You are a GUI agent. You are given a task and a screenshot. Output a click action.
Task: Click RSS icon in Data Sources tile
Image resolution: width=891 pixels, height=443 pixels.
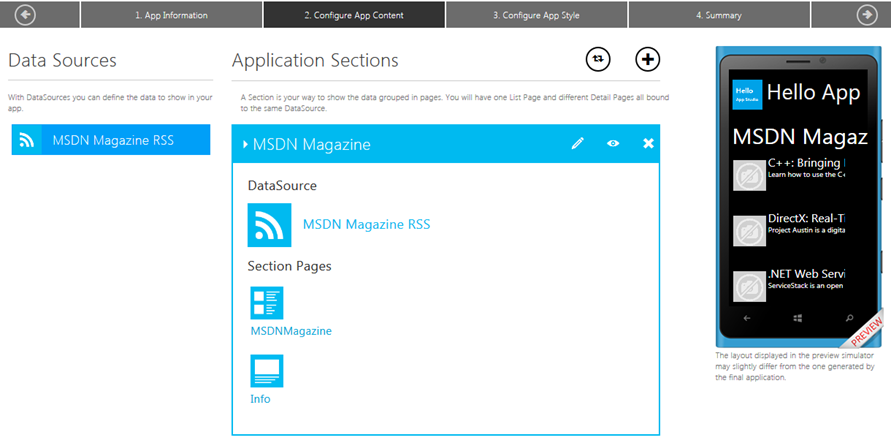(x=27, y=140)
